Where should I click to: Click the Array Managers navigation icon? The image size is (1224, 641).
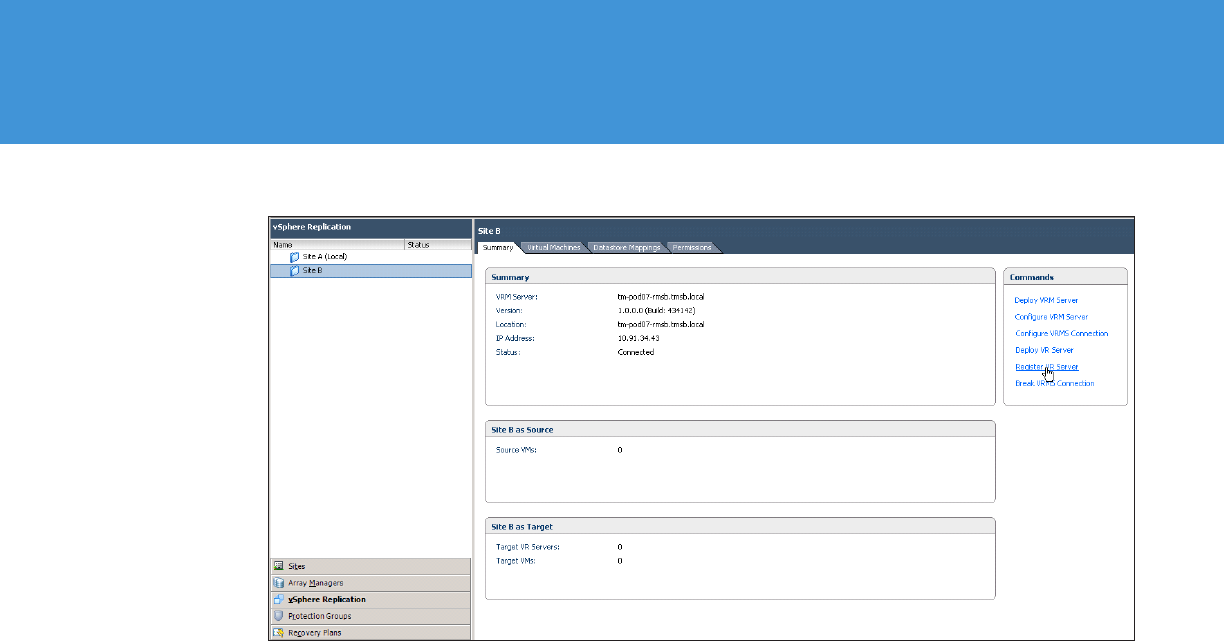(279, 583)
